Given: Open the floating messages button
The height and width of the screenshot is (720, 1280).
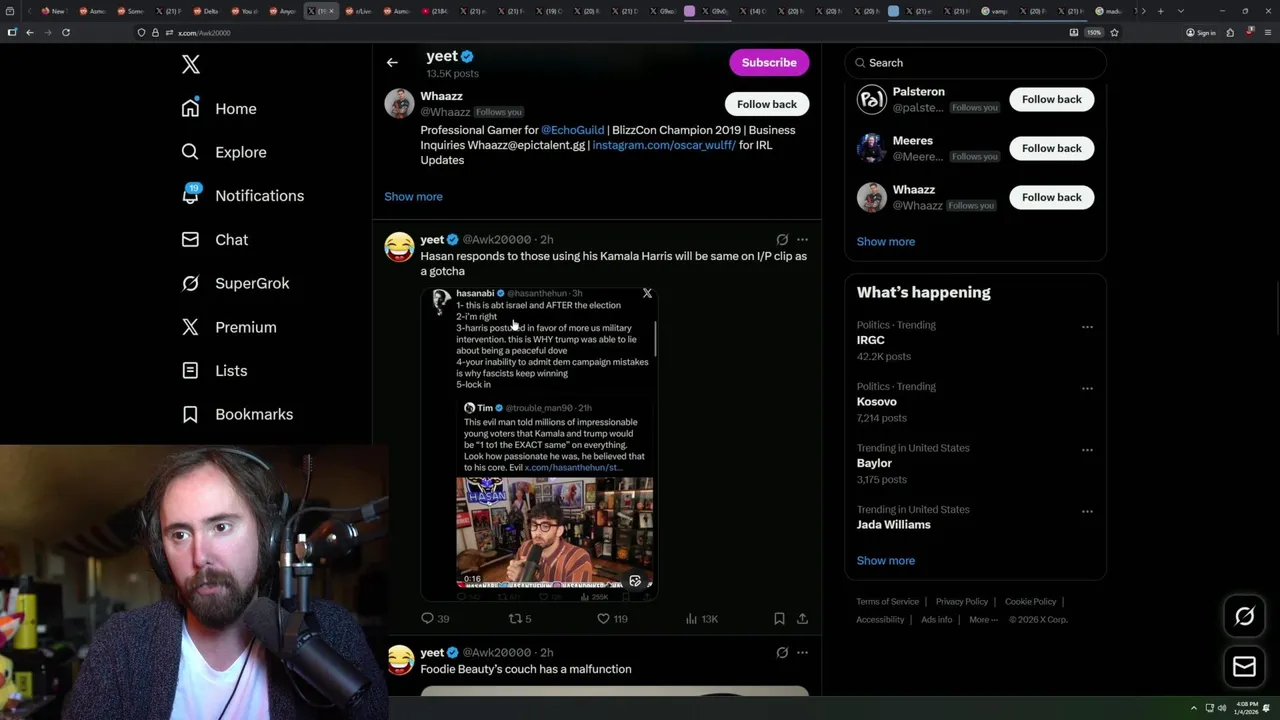Looking at the screenshot, I should coord(1244,666).
